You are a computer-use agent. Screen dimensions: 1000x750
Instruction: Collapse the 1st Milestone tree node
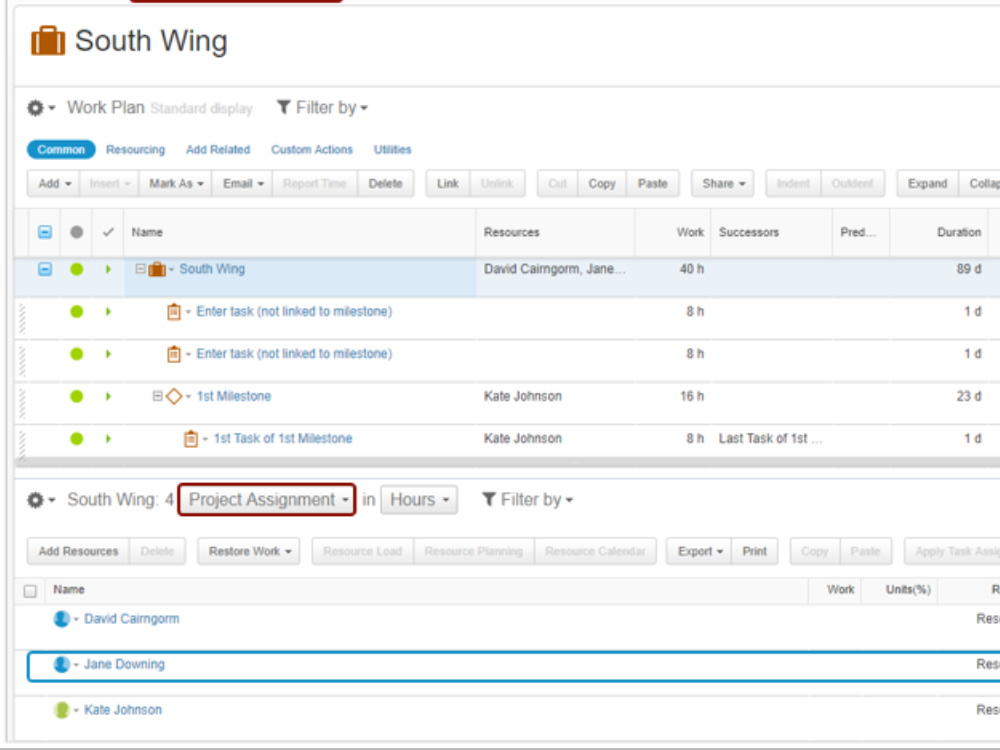click(157, 396)
